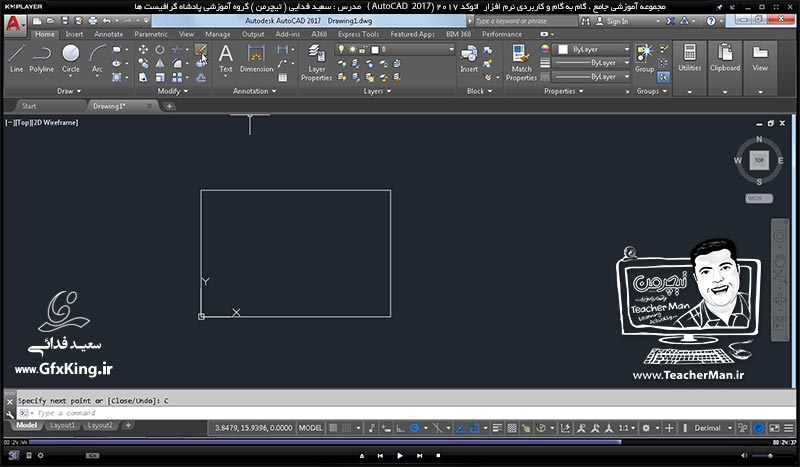Click the WCS coordinate system button

[759, 198]
